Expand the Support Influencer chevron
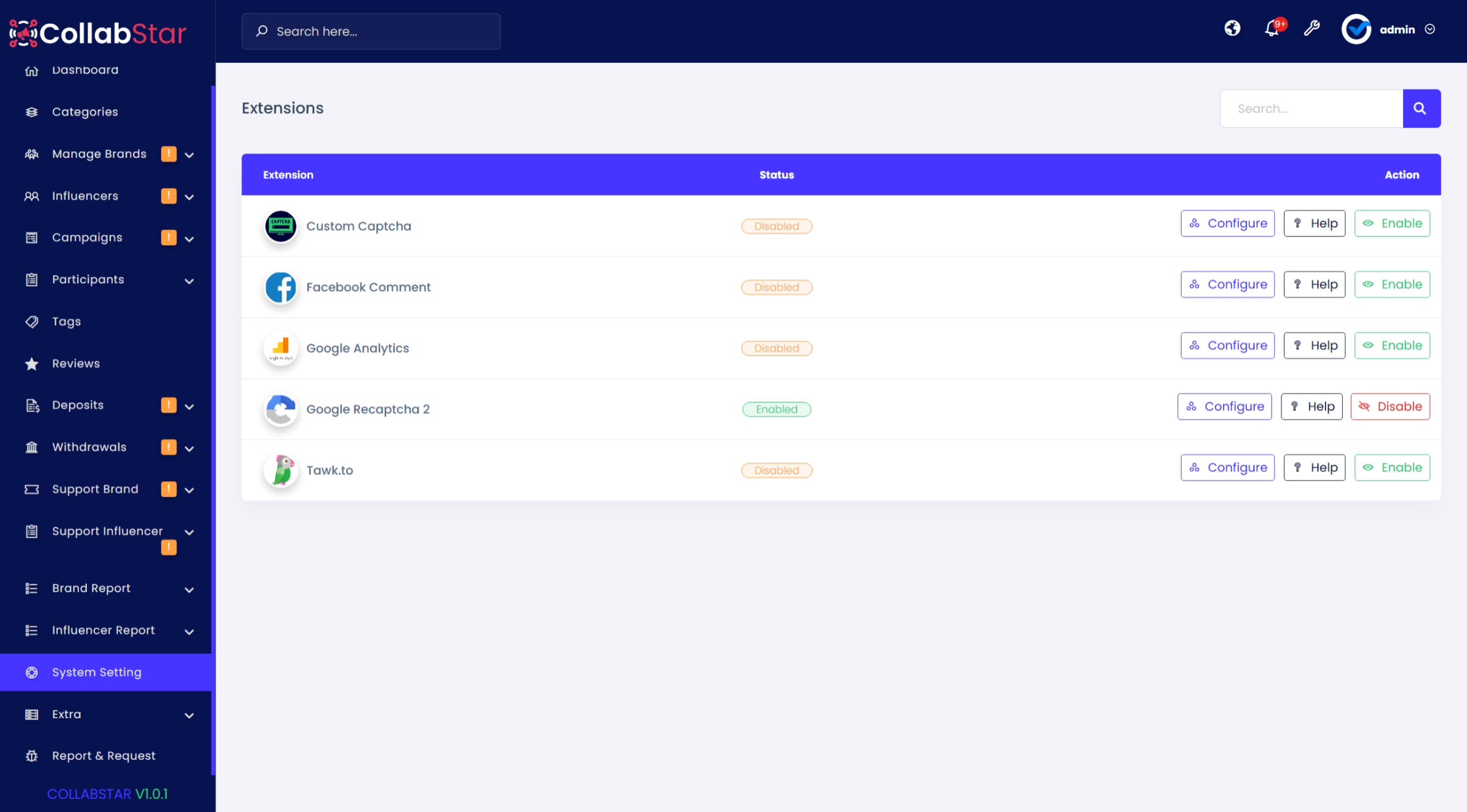The width and height of the screenshot is (1467, 812). coord(189,533)
